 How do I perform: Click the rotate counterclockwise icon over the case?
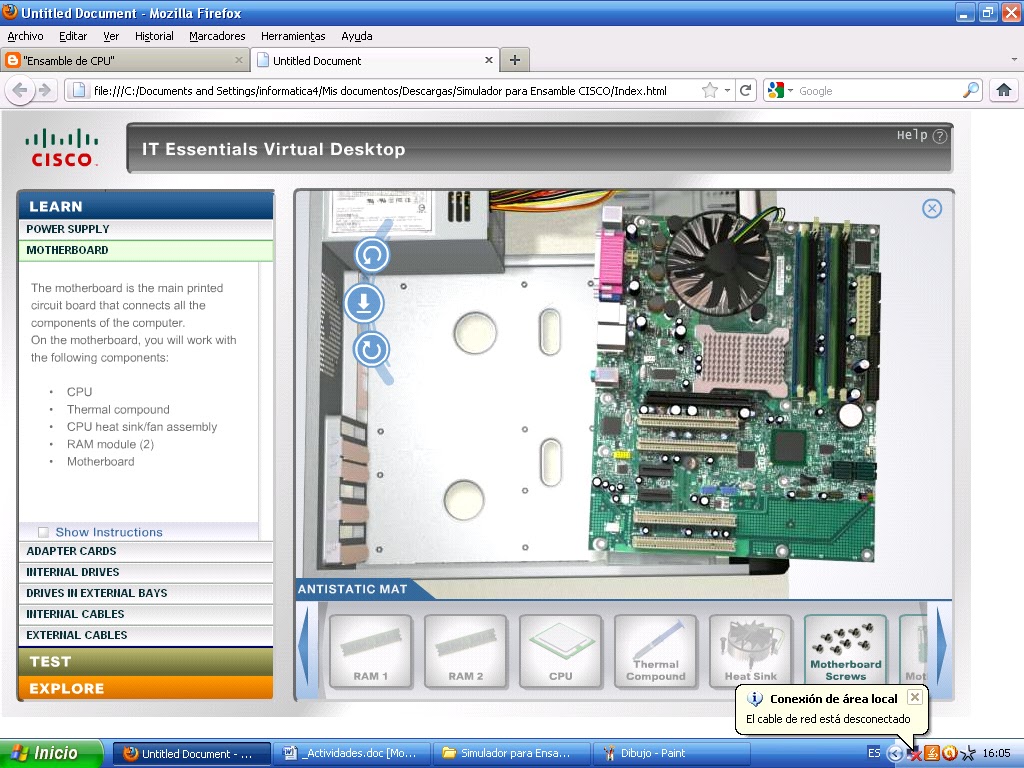click(370, 255)
